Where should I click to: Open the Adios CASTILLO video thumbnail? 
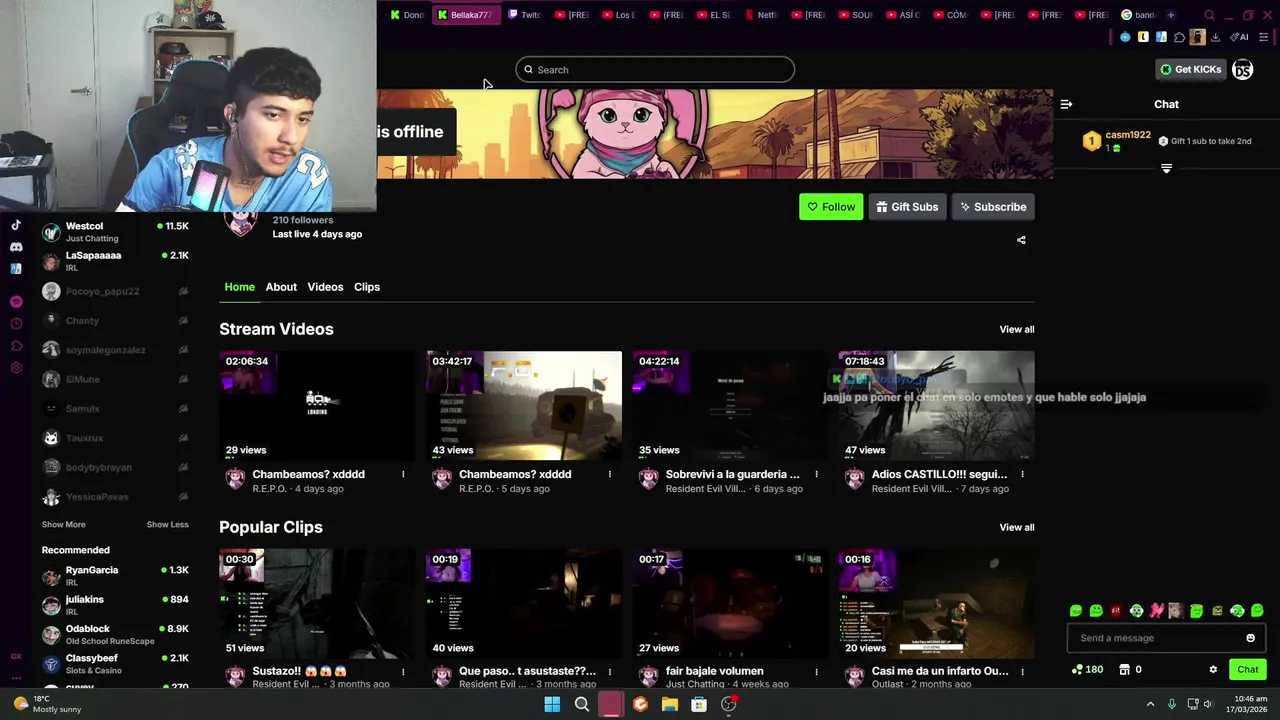click(936, 405)
